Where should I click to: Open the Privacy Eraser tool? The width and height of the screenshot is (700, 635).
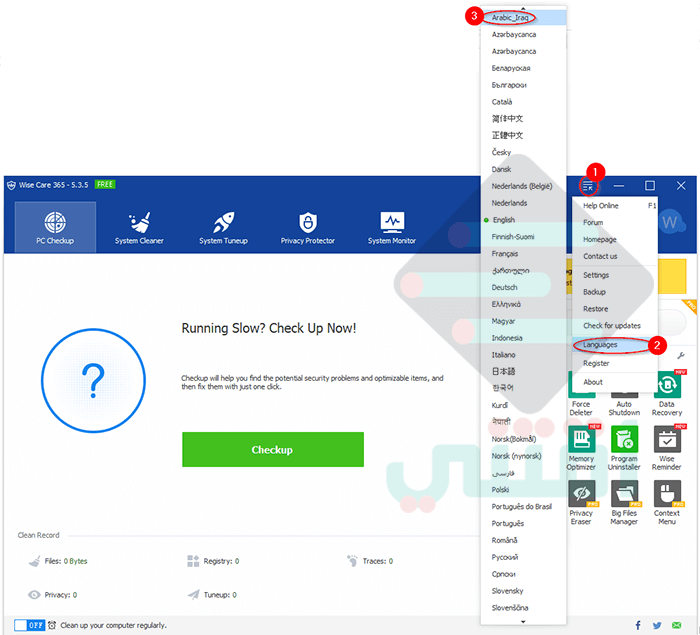click(x=581, y=502)
